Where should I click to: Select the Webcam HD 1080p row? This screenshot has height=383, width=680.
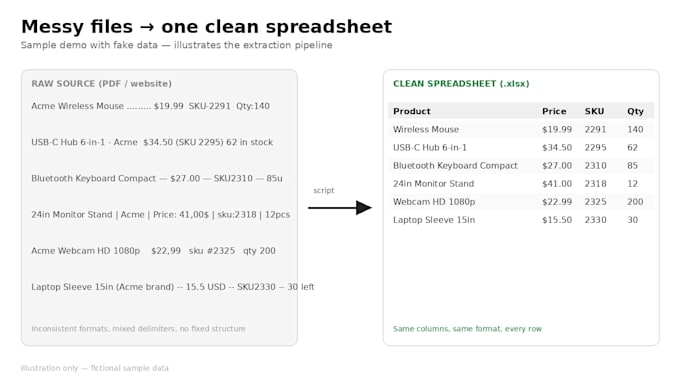pos(521,202)
